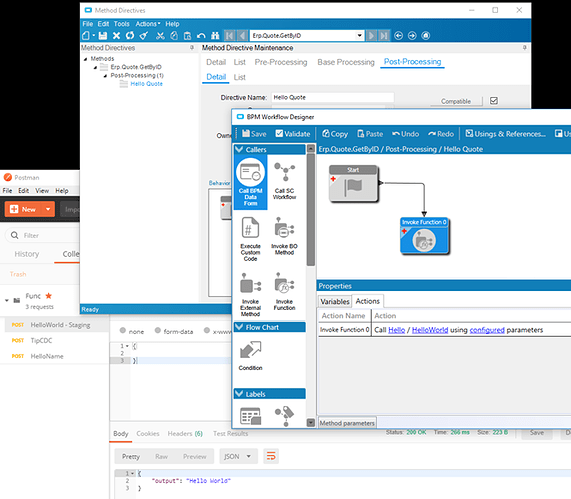
Task: Click the callers panel vertical scrollbar
Action: 311,210
